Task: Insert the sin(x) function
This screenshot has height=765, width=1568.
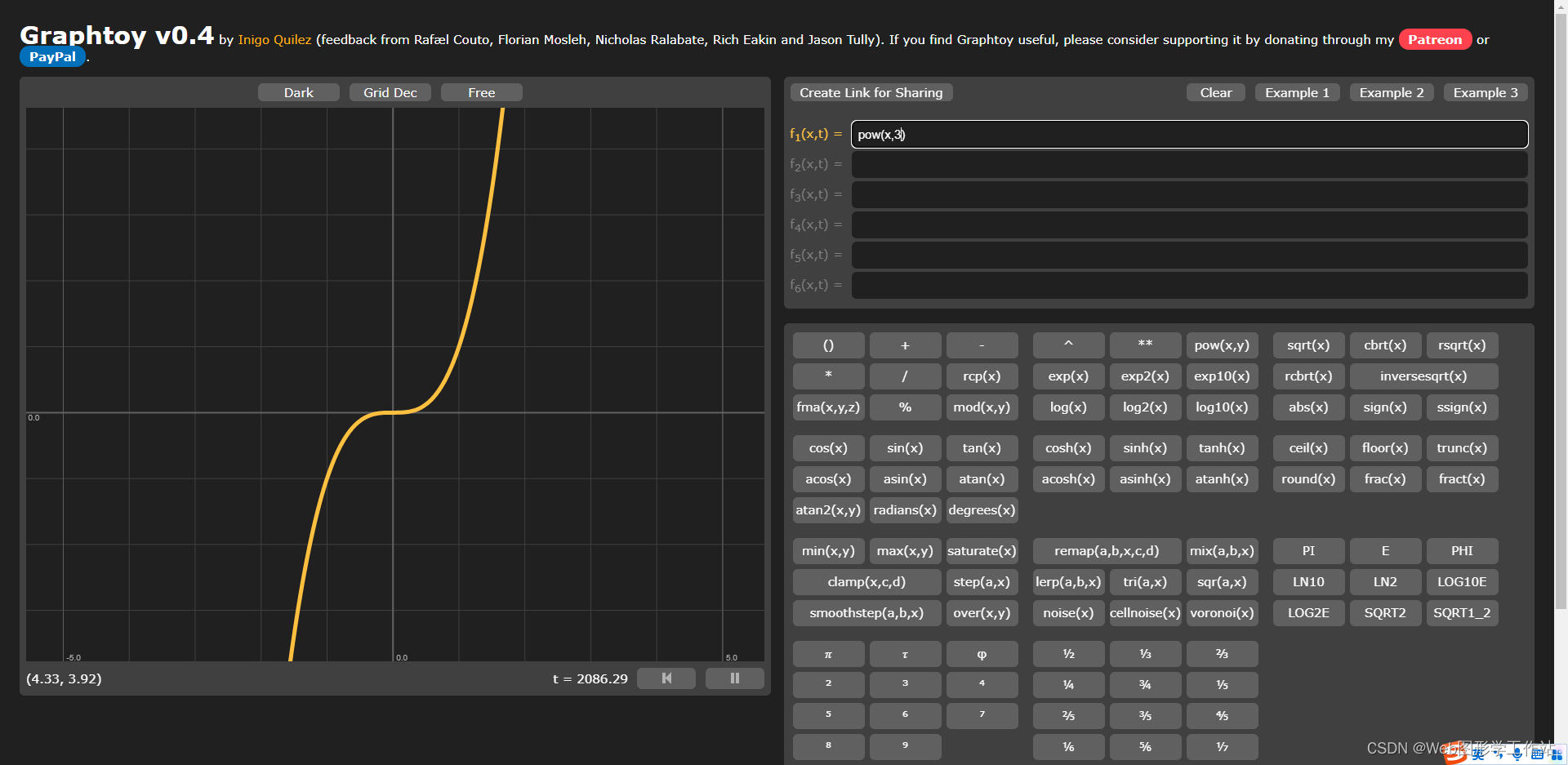Action: [x=905, y=448]
